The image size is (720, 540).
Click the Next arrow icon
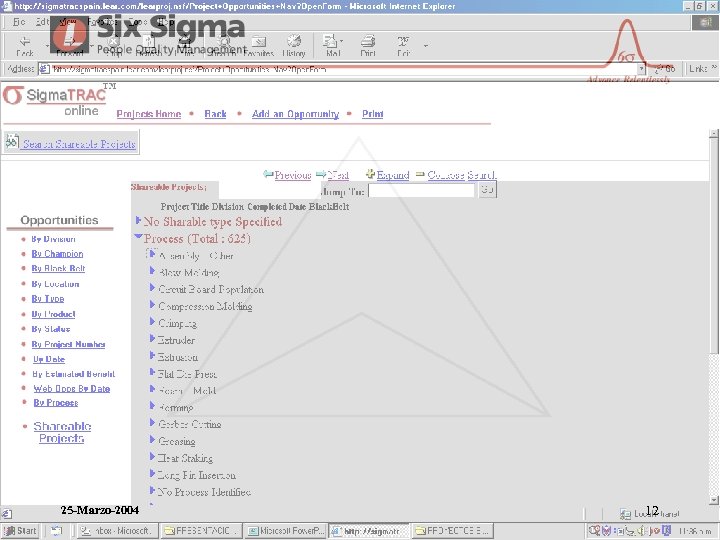[321, 174]
